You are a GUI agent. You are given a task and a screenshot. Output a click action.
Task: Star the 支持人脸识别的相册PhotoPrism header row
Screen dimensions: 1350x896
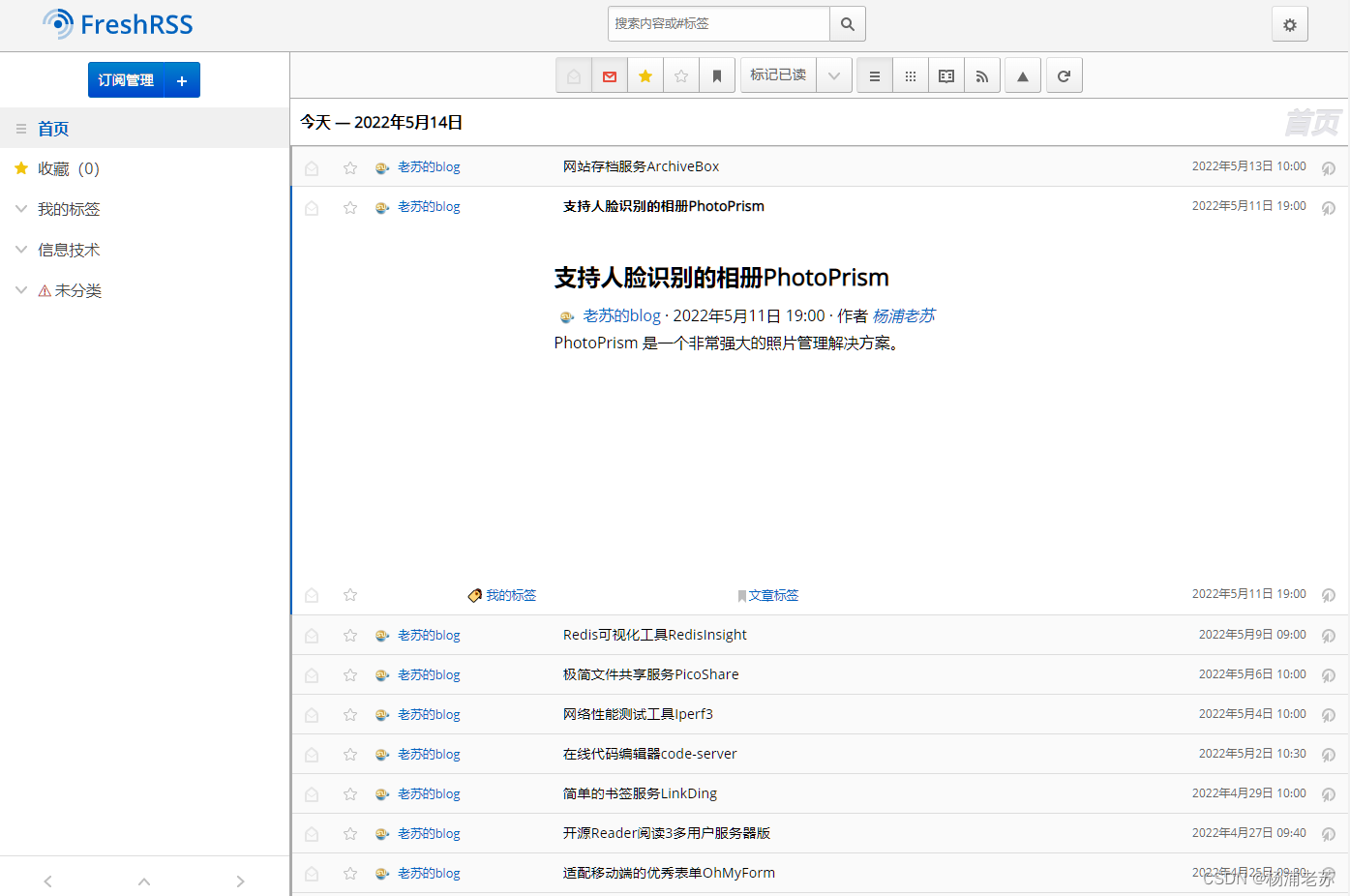click(350, 207)
